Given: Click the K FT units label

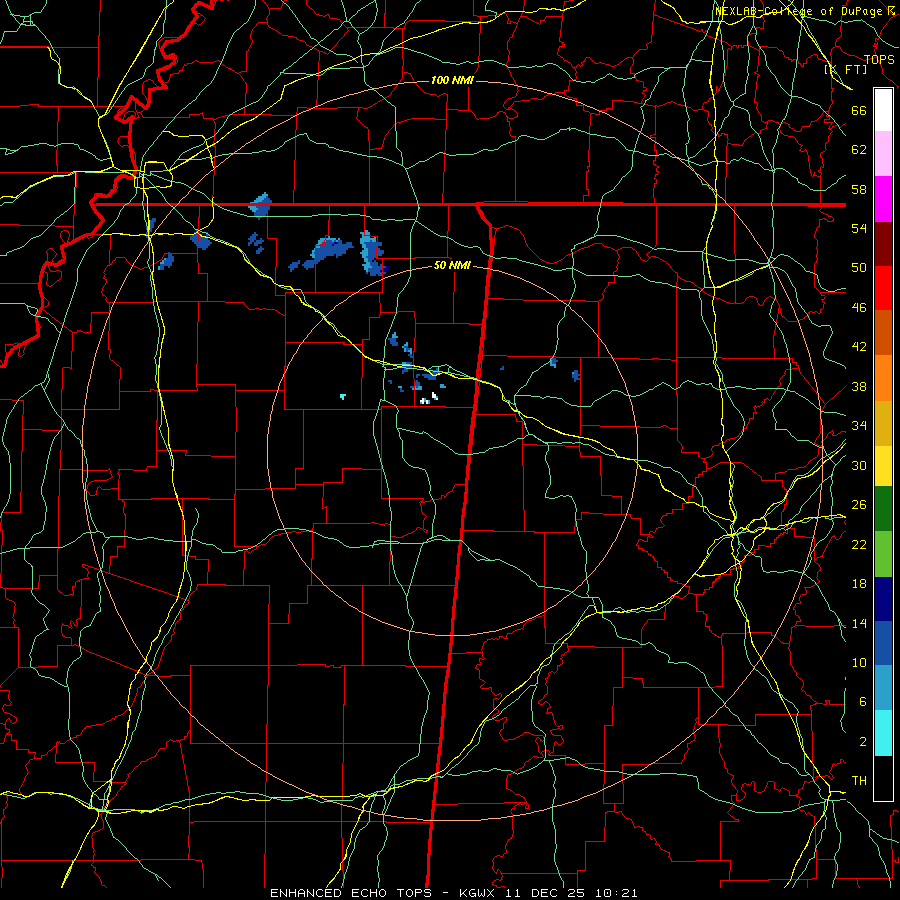Looking at the screenshot, I should coord(845,70).
